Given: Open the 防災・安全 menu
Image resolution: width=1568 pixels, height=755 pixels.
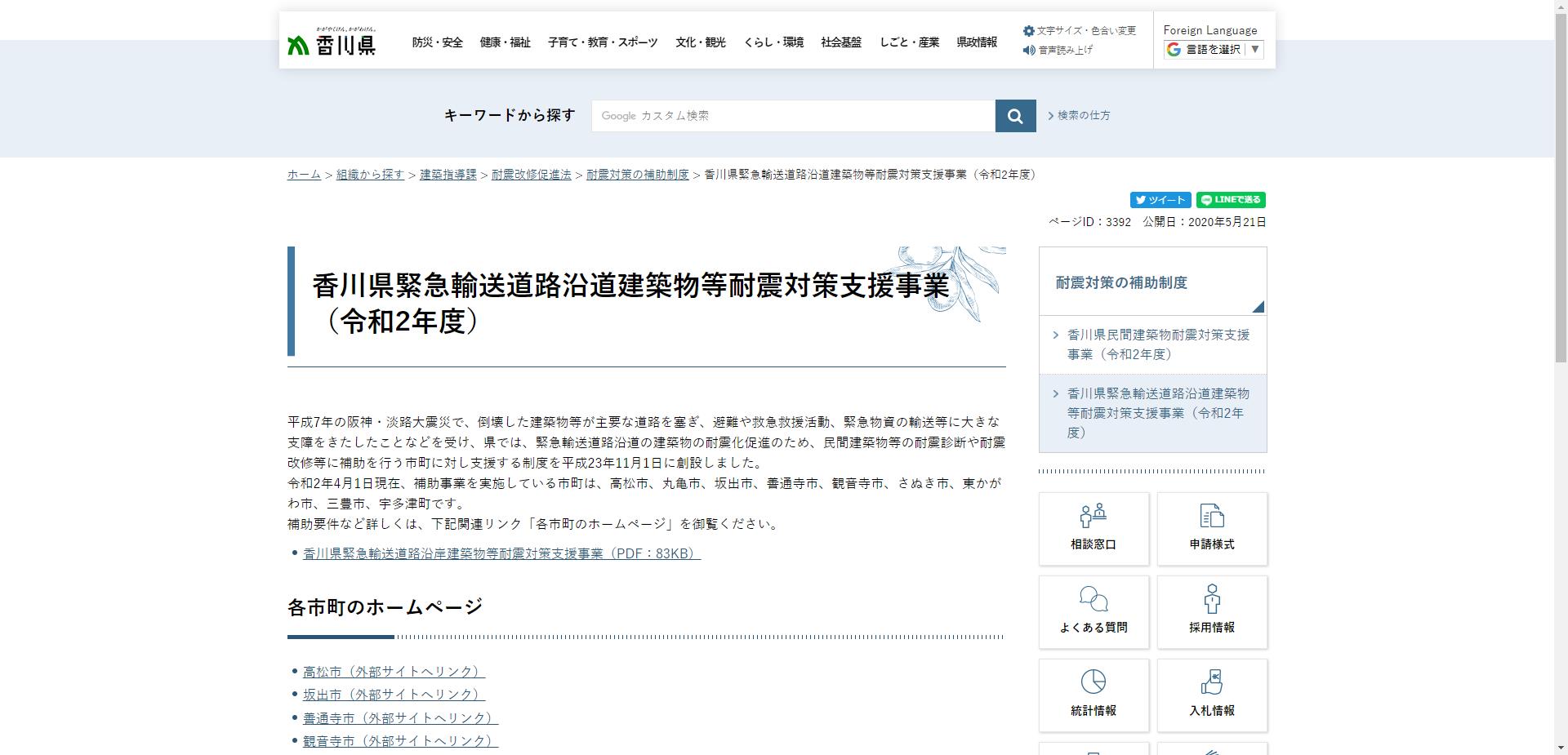Looking at the screenshot, I should [x=438, y=42].
